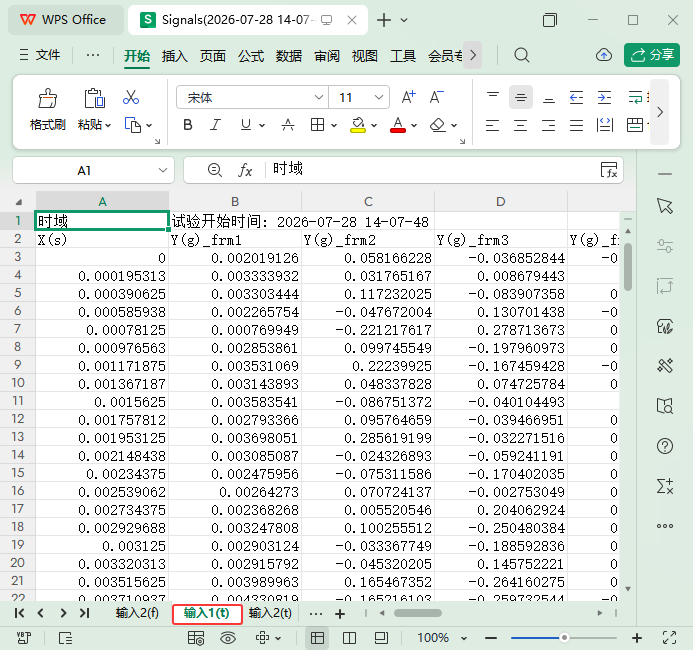Cut selection with the scissors icon

point(131,97)
